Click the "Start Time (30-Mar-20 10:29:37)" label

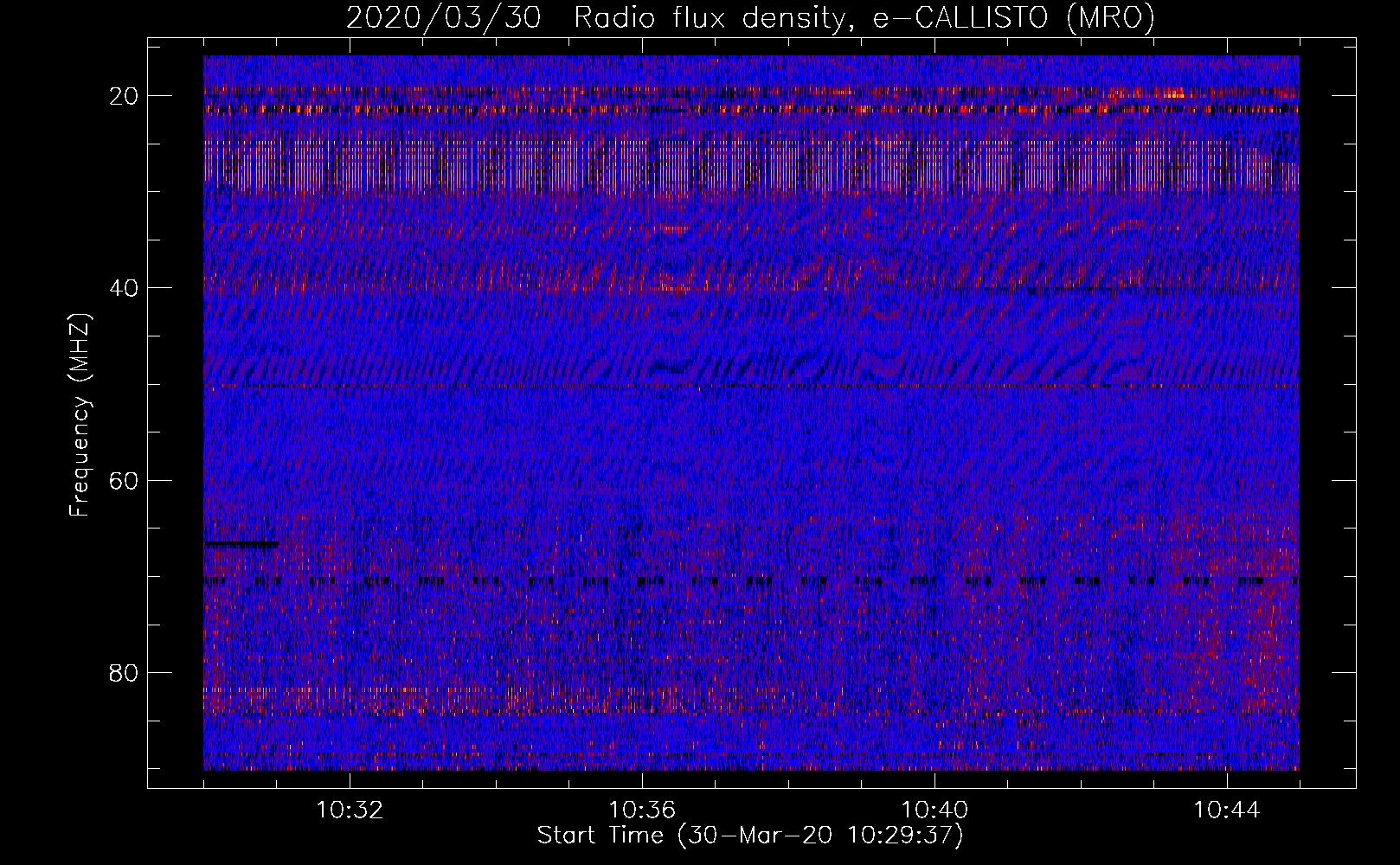(x=749, y=836)
